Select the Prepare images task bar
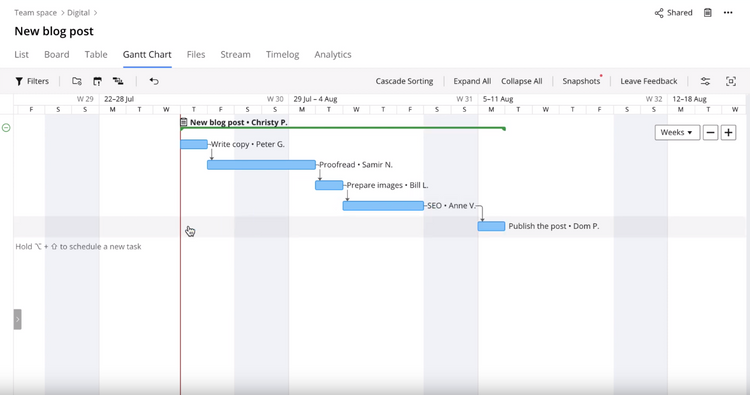Viewport: 750px width, 395px height. pyautogui.click(x=329, y=185)
